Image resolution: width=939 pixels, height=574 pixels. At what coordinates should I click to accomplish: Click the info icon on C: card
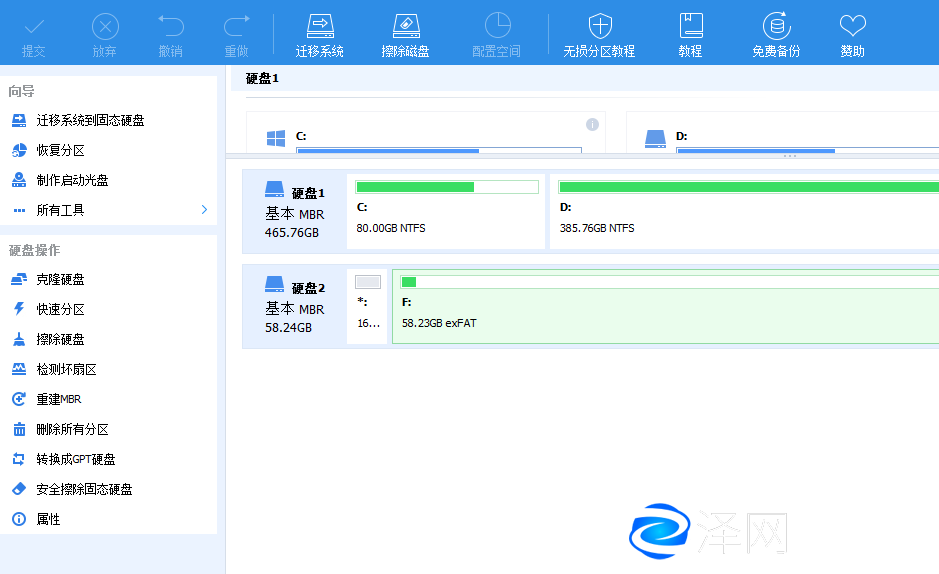(592, 124)
